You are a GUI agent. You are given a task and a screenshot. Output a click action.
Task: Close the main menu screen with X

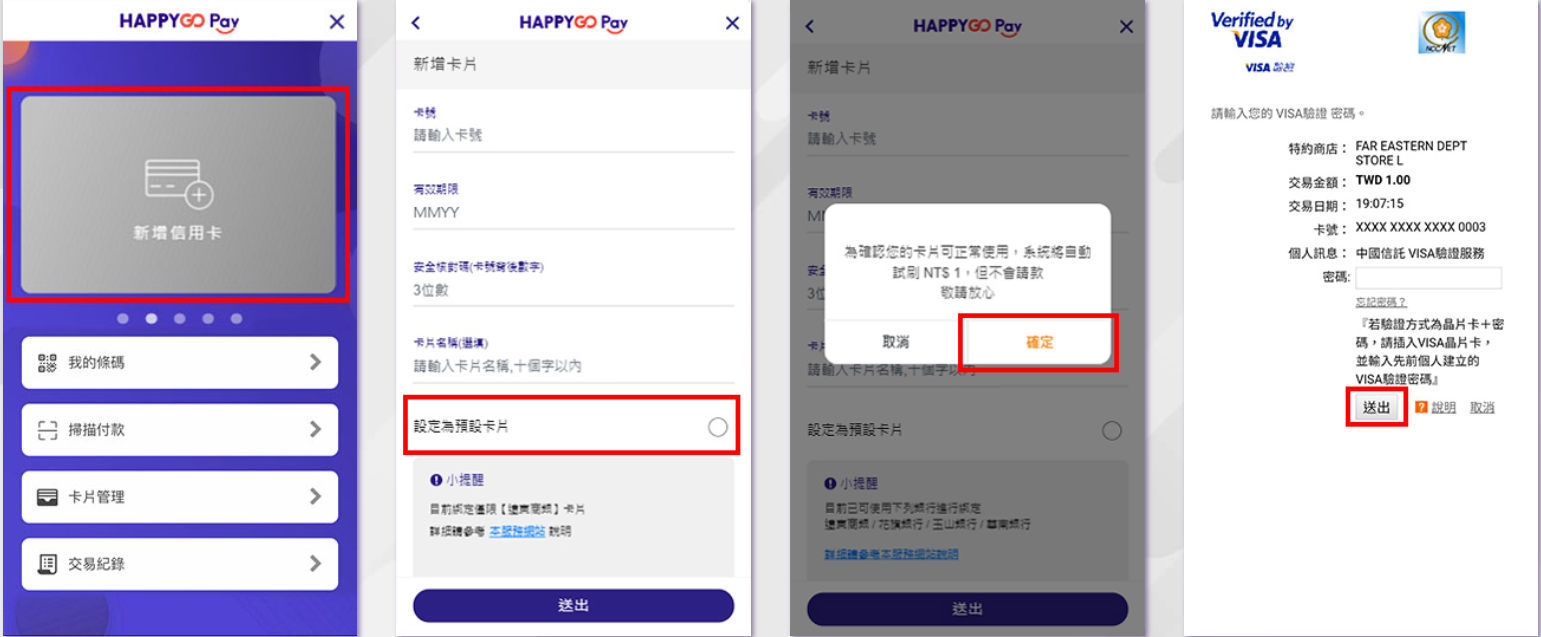(x=337, y=22)
